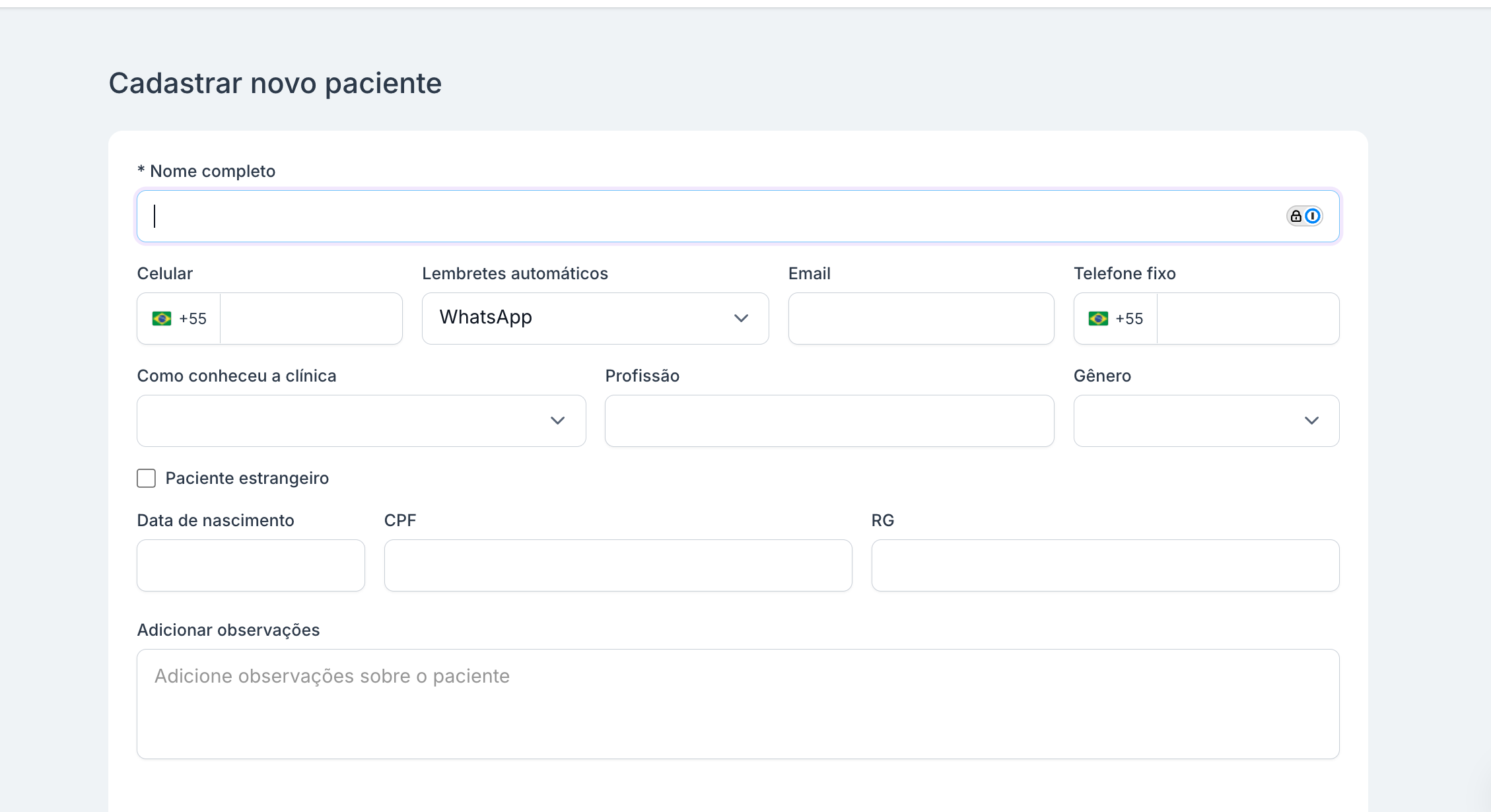Click the Adicionar observações text area

(738, 704)
